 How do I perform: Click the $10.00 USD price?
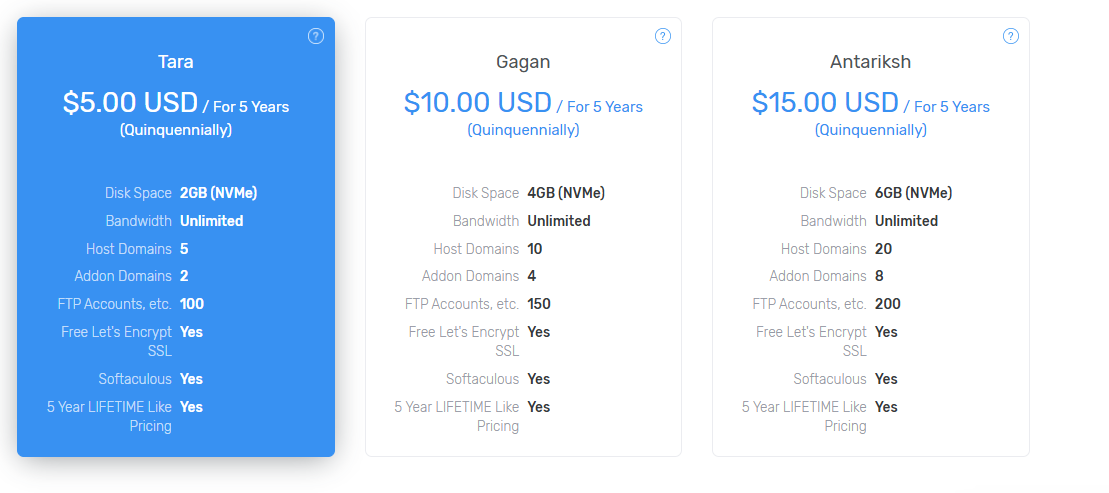click(x=477, y=103)
